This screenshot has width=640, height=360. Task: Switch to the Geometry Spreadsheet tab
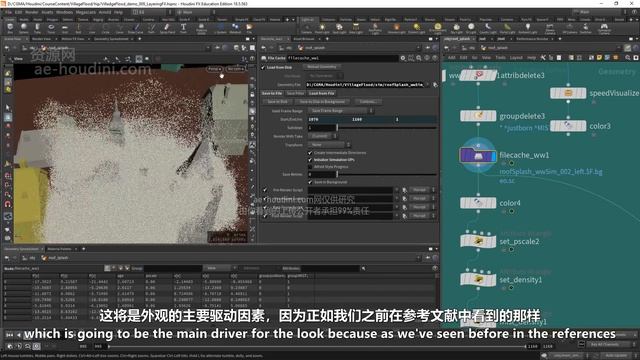(x=111, y=39)
